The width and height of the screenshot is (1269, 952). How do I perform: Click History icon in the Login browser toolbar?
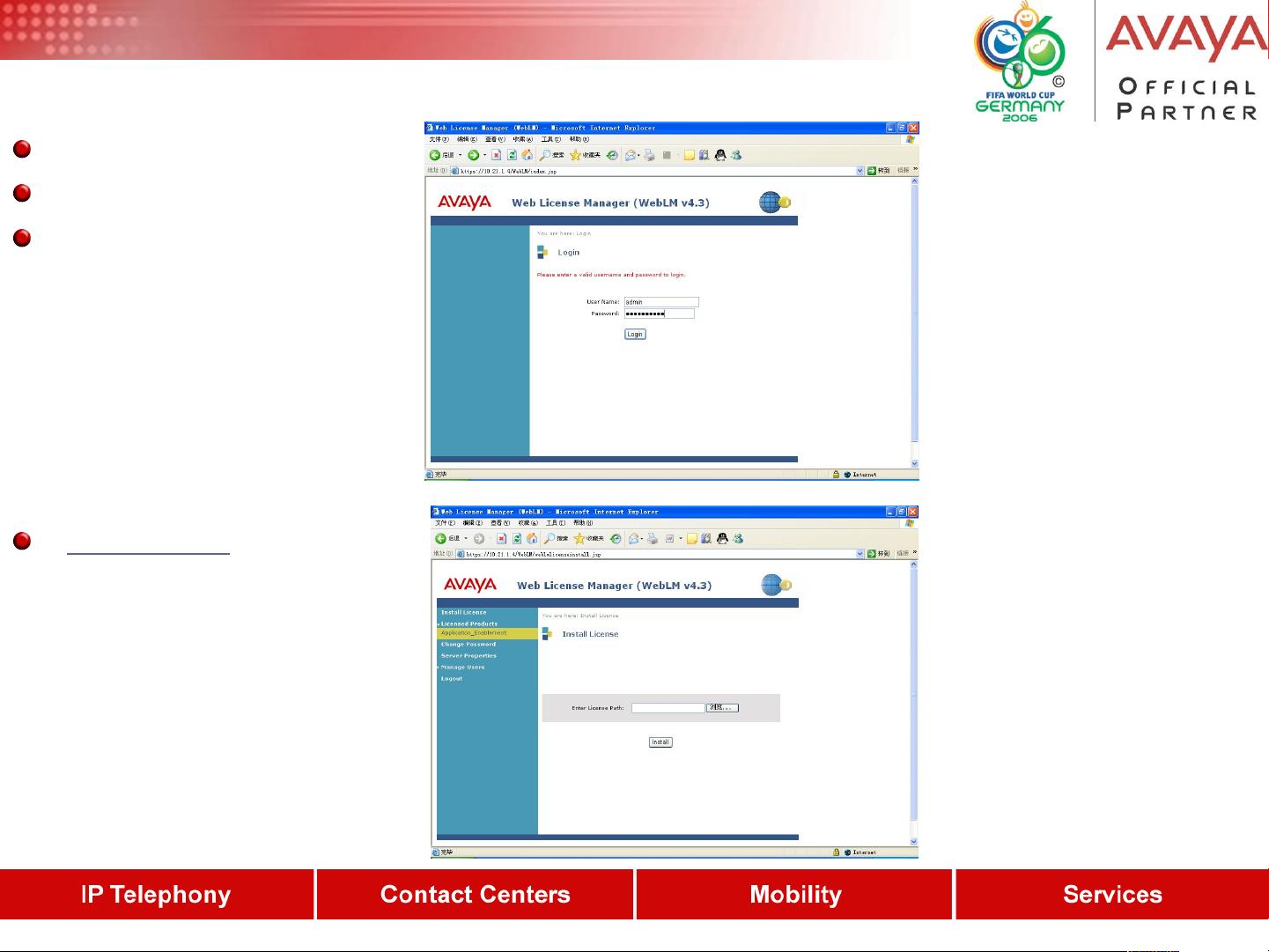point(612,155)
